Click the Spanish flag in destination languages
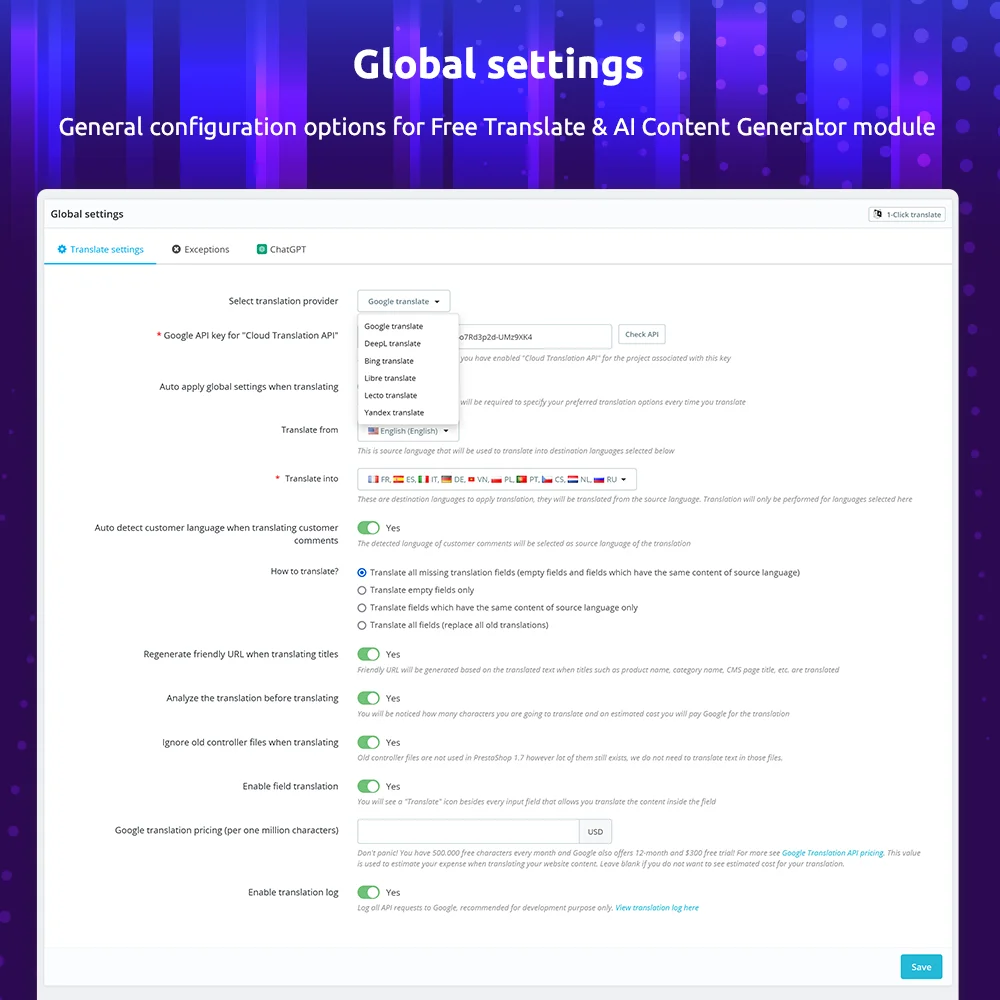 pyautogui.click(x=398, y=479)
